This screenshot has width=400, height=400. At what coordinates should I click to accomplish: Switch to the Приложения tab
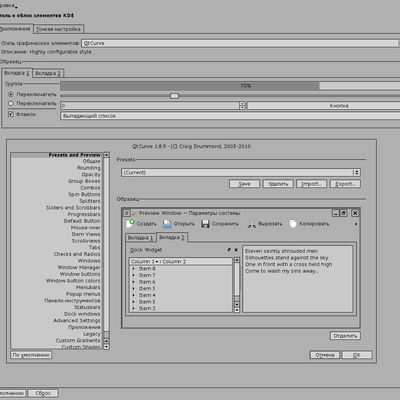(x=16, y=29)
